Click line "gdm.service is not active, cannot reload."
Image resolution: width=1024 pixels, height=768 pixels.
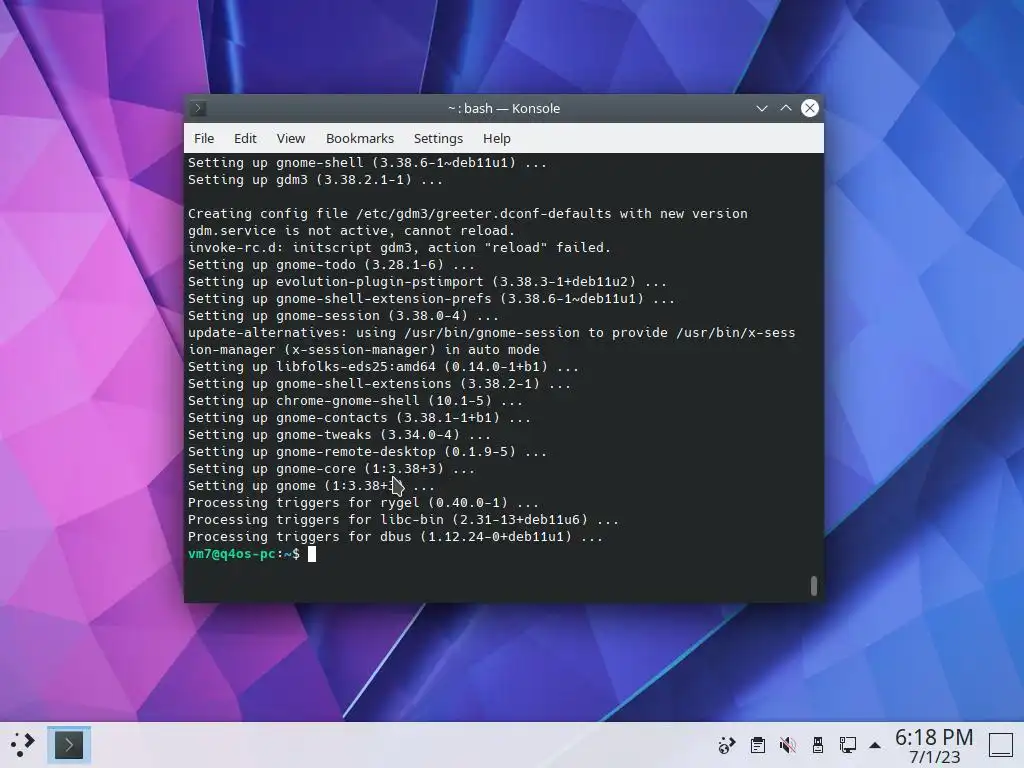(351, 231)
